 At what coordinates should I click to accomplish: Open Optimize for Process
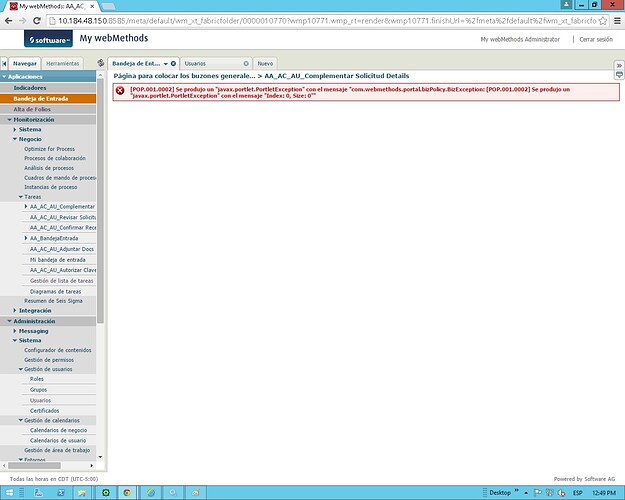(x=49, y=149)
